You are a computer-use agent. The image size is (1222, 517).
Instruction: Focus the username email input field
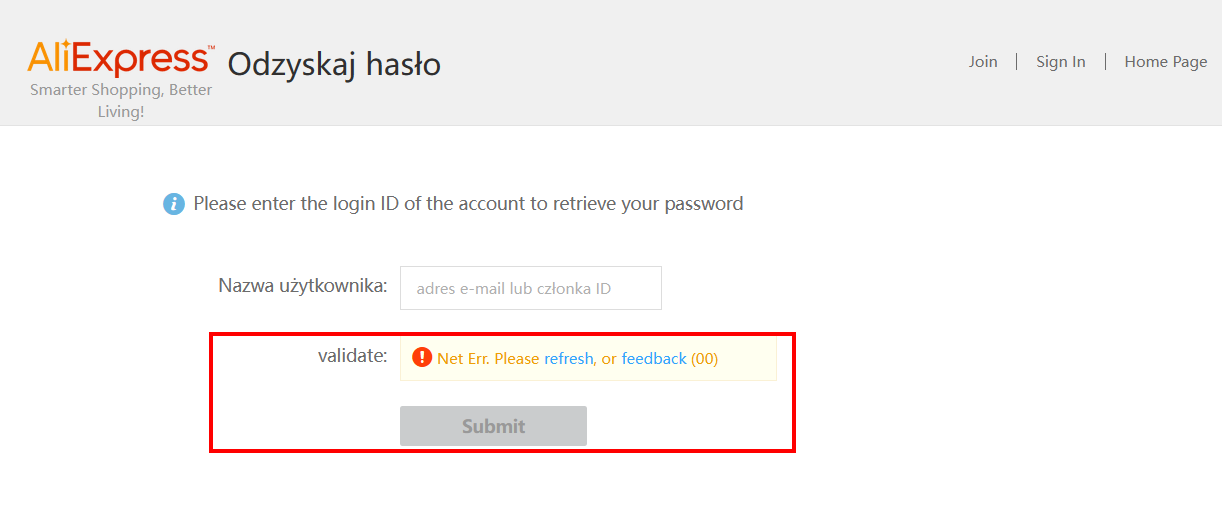click(530, 288)
